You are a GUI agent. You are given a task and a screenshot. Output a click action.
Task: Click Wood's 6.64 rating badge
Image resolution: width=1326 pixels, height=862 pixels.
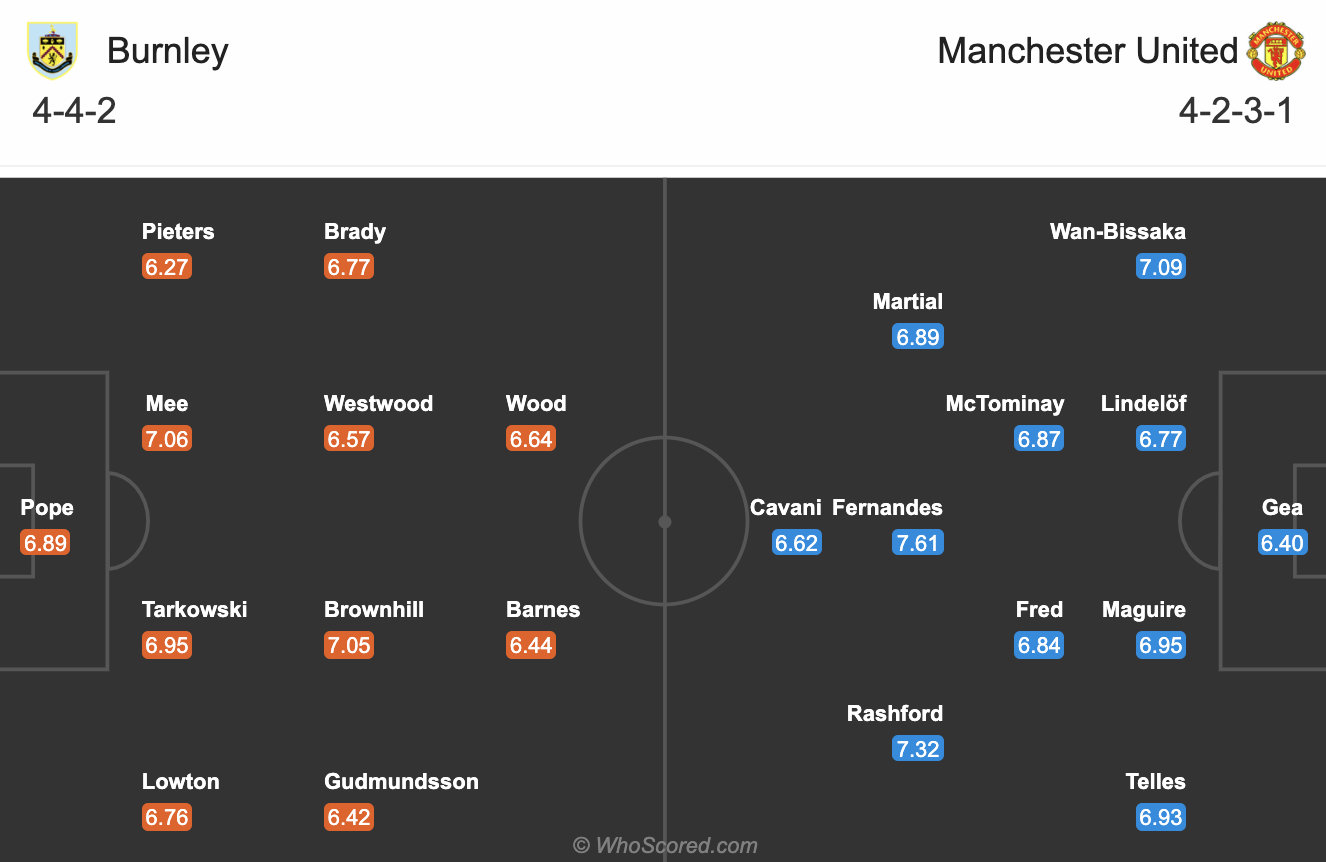(x=531, y=439)
